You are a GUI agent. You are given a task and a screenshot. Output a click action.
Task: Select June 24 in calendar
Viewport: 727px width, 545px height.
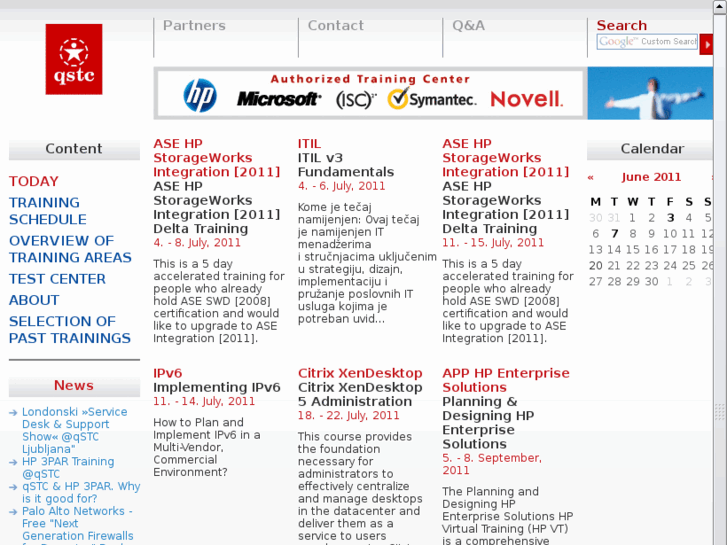670,265
